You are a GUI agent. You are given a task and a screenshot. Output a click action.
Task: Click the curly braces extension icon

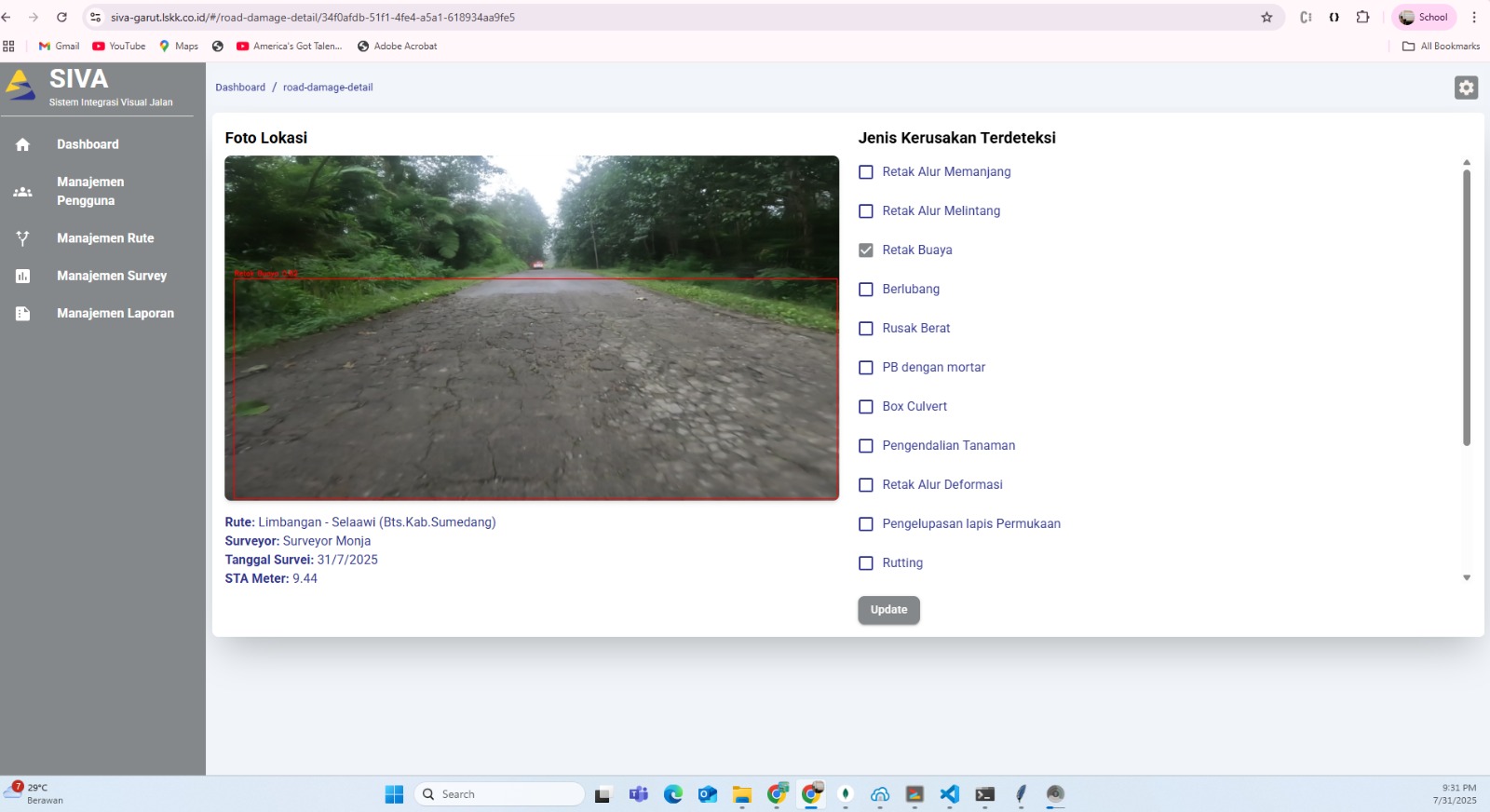pyautogui.click(x=1334, y=17)
